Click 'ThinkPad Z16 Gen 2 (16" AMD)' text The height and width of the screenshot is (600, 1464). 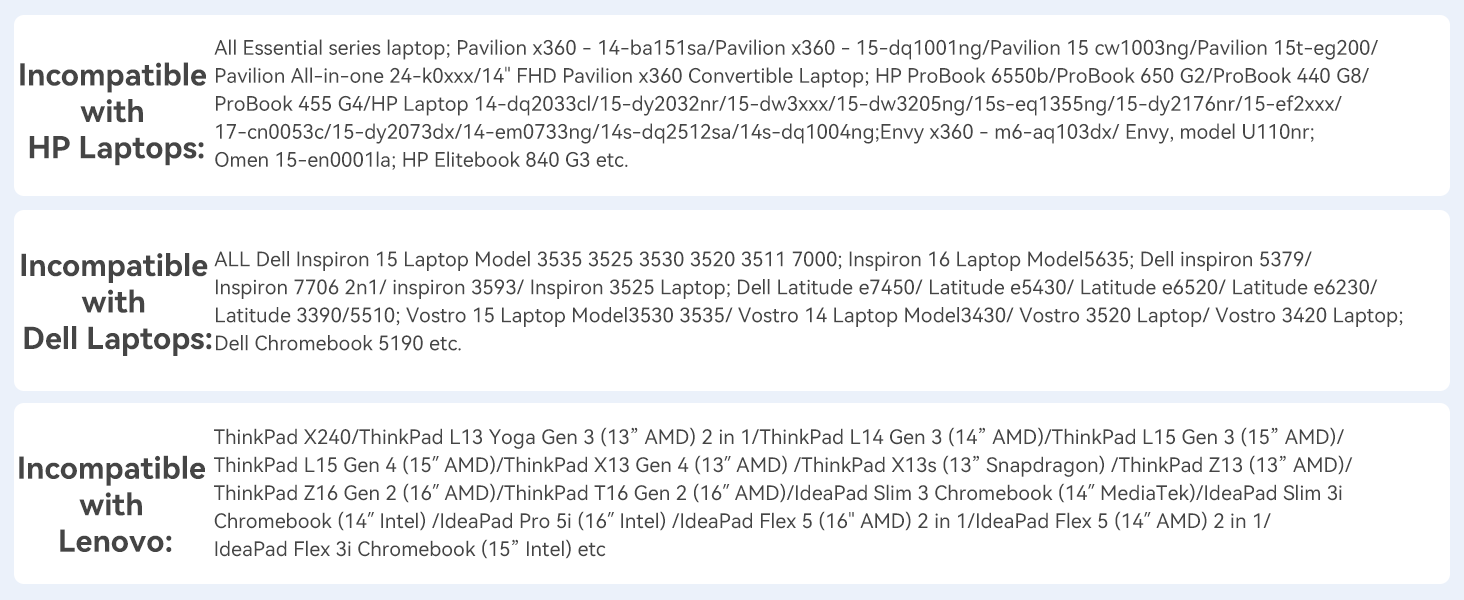pyautogui.click(x=355, y=493)
